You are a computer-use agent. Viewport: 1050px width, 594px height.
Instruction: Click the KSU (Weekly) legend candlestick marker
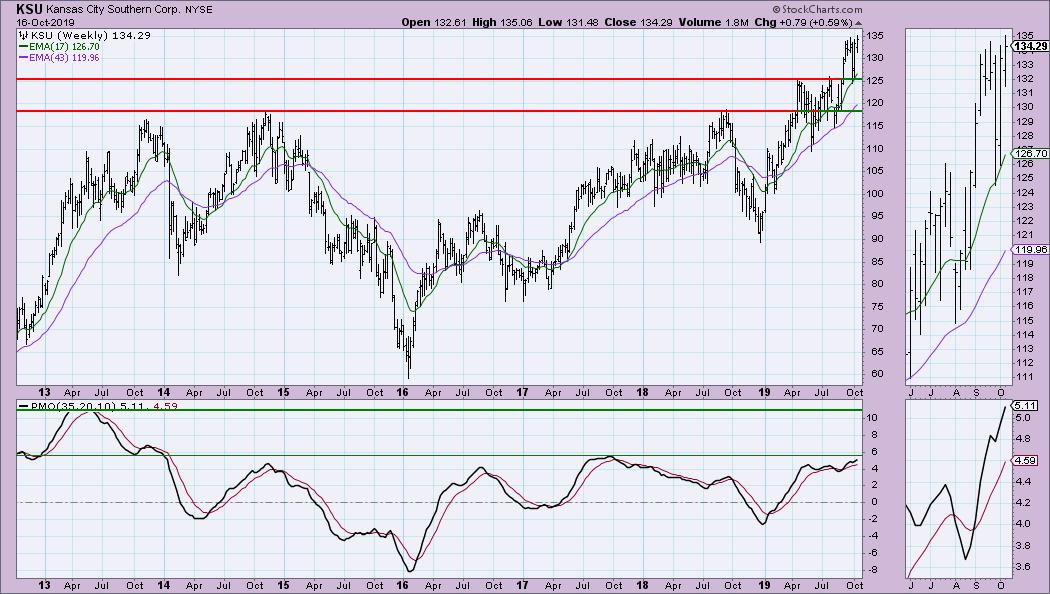23,34
